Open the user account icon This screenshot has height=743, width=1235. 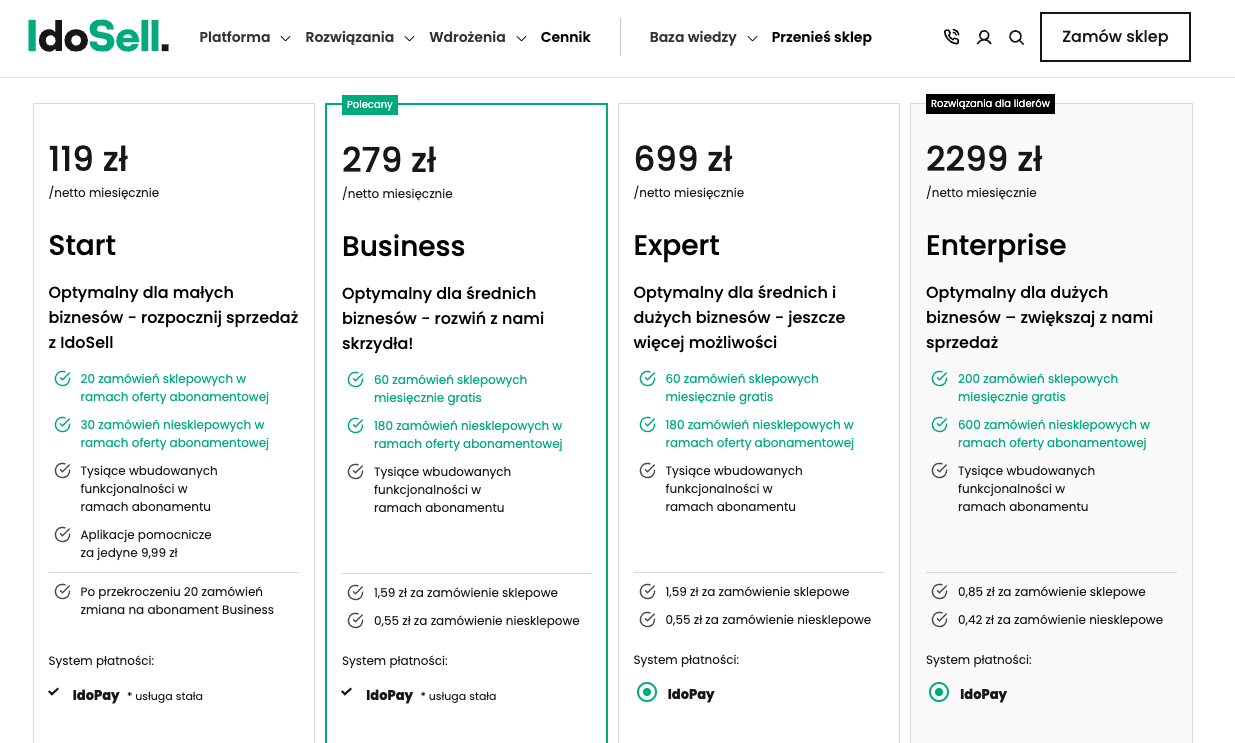[984, 36]
